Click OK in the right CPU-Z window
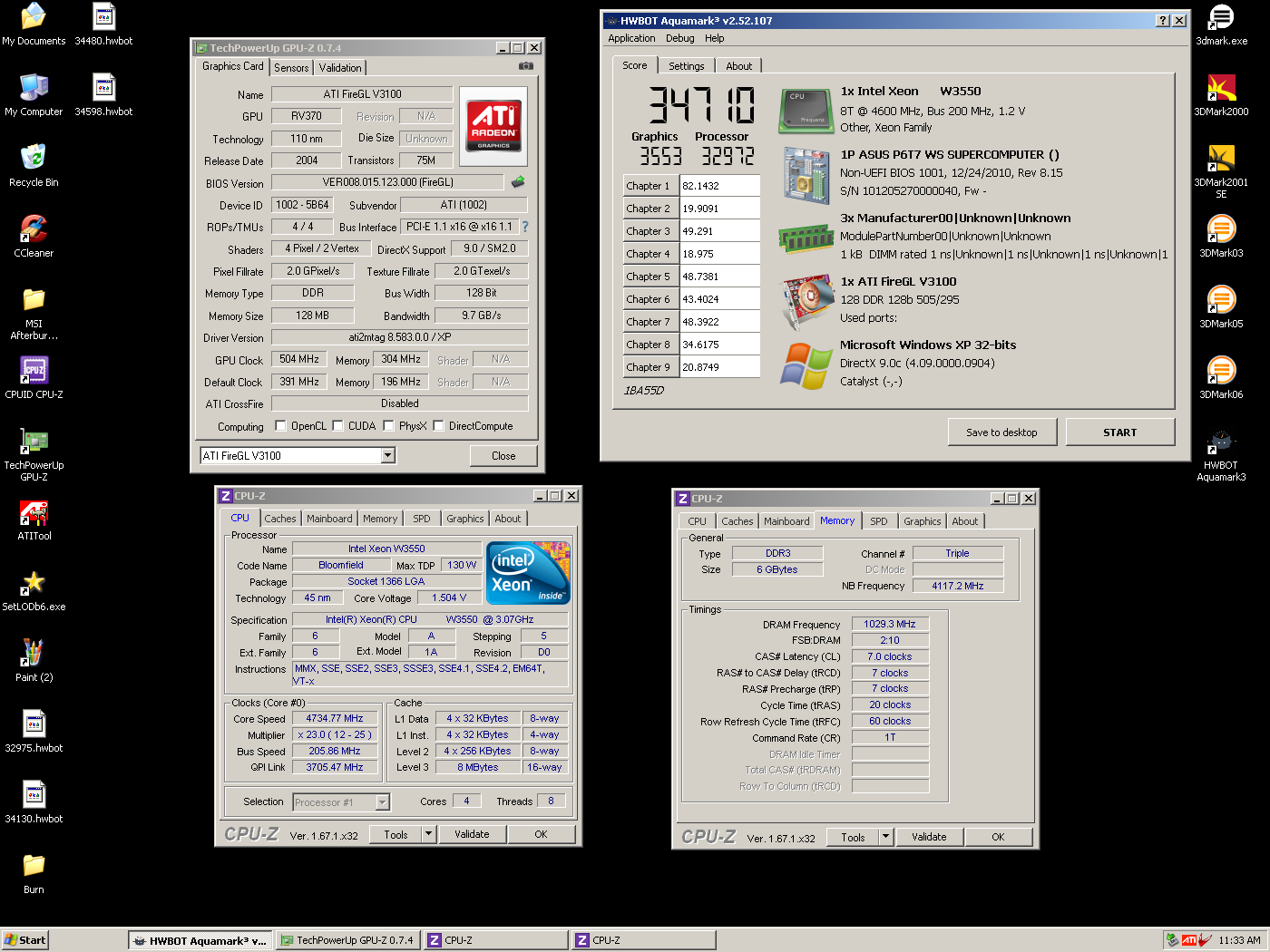Image resolution: width=1270 pixels, height=952 pixels. coord(998,837)
